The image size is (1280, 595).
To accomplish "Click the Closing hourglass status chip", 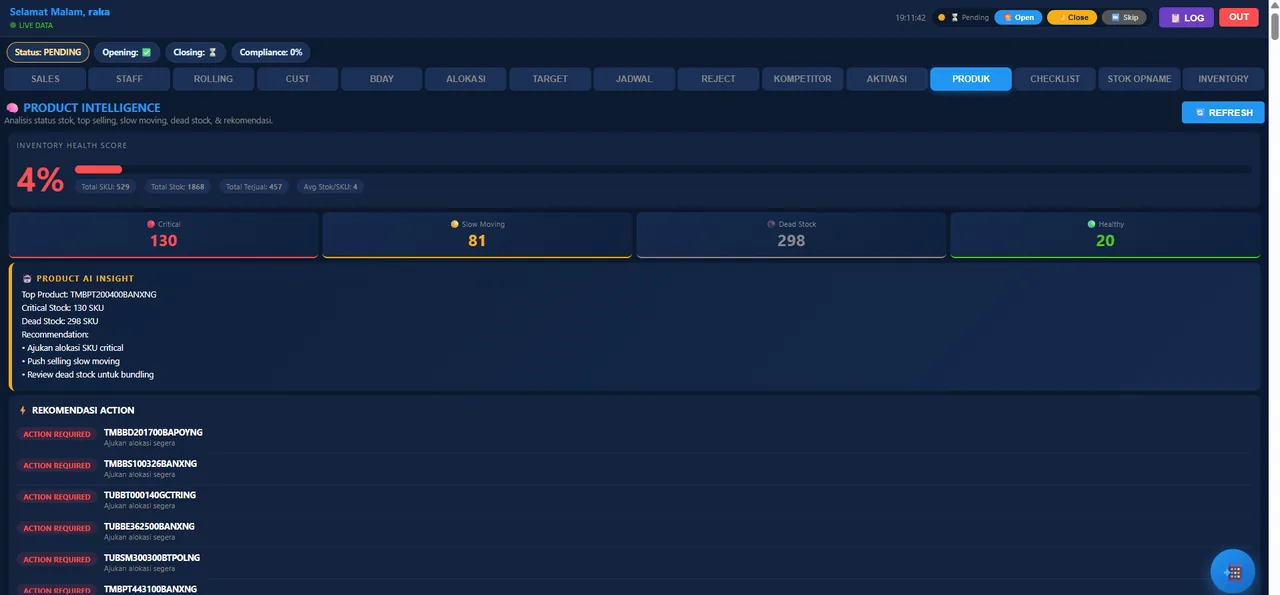I will tap(195, 52).
